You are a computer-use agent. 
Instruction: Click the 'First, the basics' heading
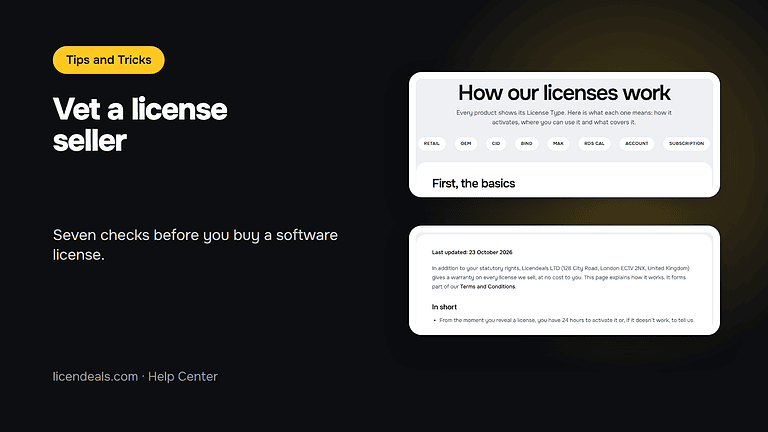point(473,183)
